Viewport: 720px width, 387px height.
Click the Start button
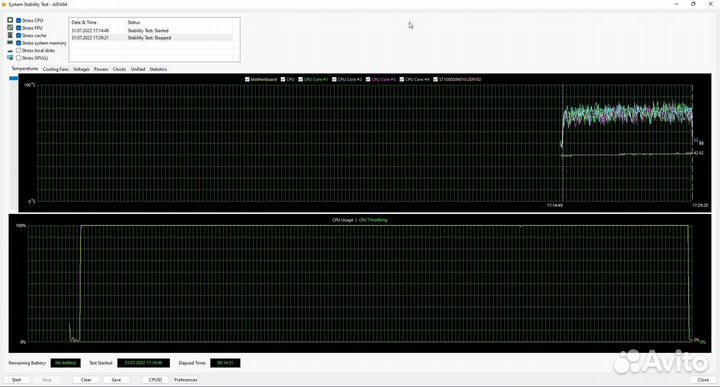click(x=17, y=380)
